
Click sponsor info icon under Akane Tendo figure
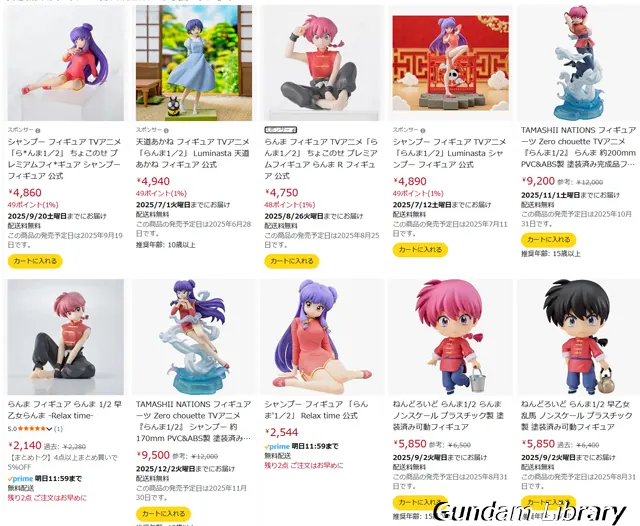166,131
